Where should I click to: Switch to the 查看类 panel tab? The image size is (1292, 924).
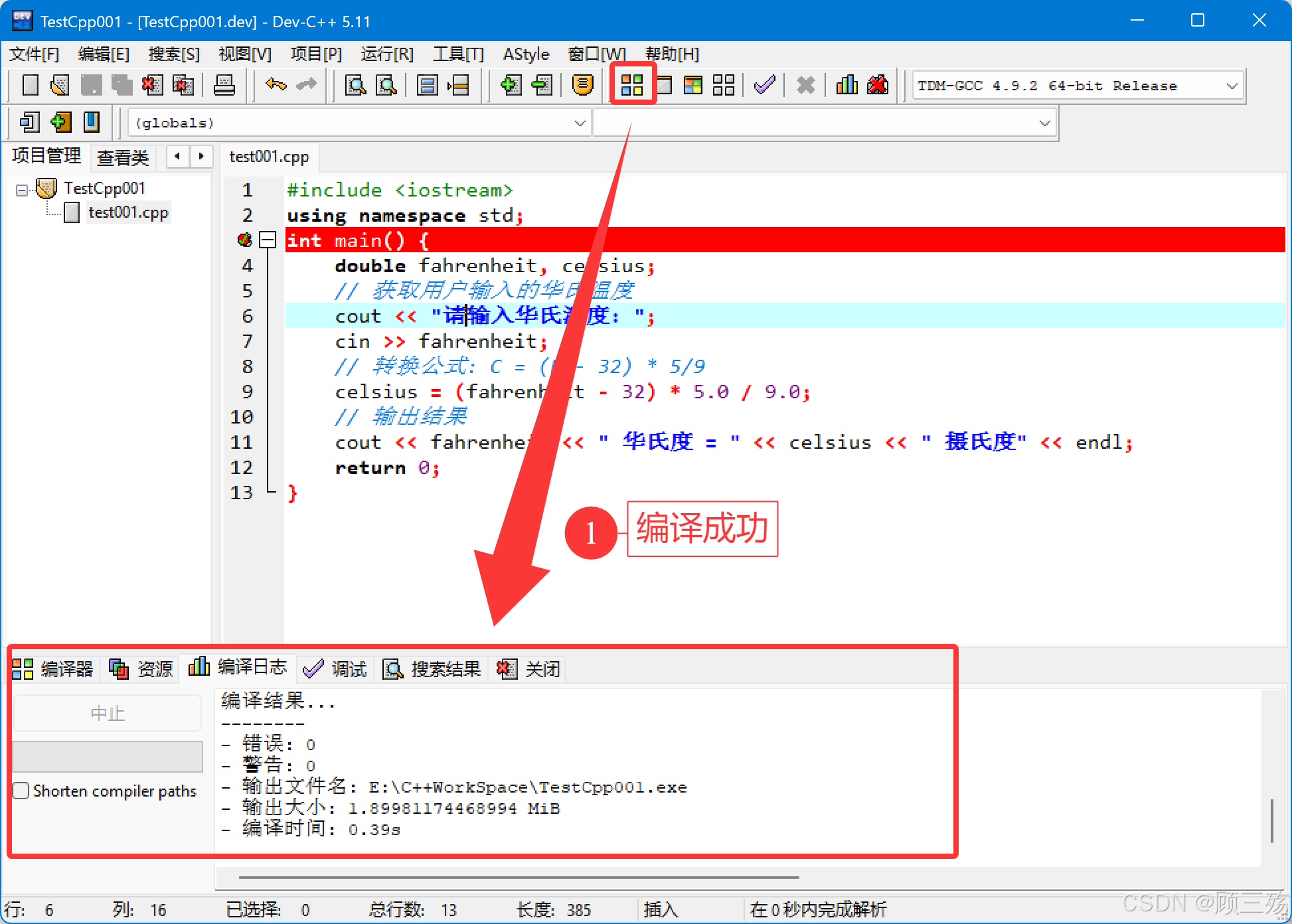123,157
